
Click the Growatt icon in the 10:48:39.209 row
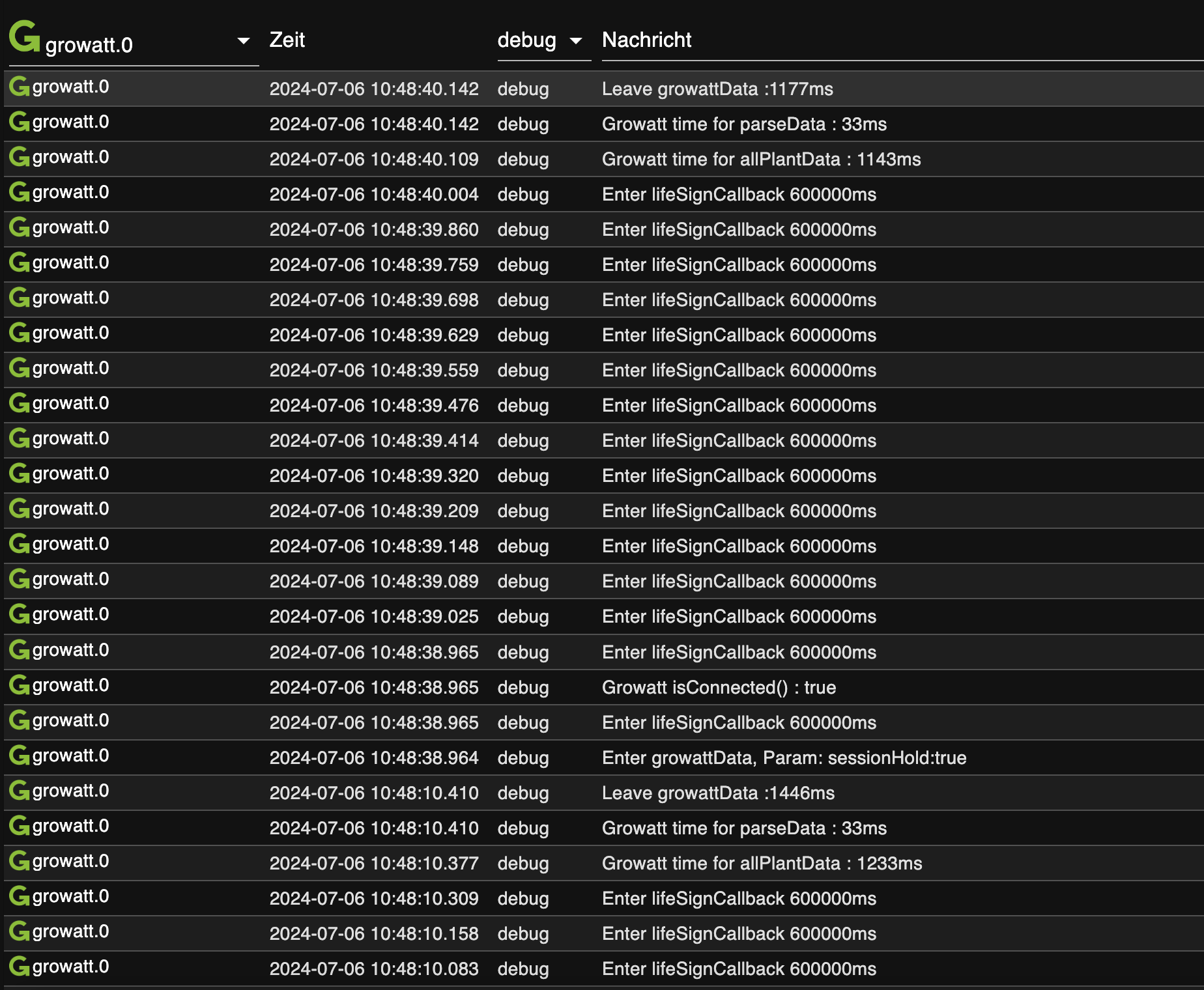20,509
